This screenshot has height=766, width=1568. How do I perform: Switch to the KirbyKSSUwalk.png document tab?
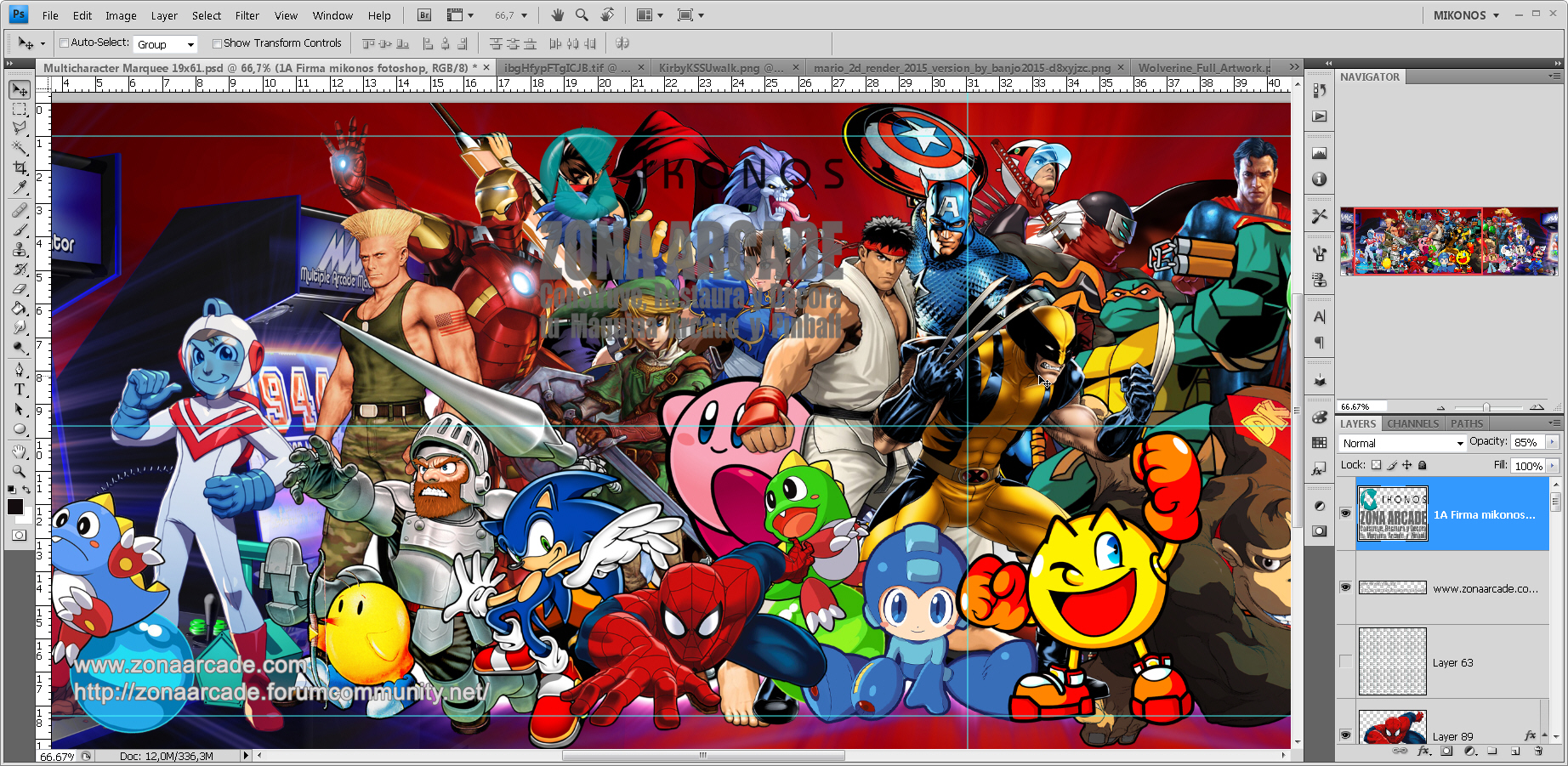[x=722, y=67]
